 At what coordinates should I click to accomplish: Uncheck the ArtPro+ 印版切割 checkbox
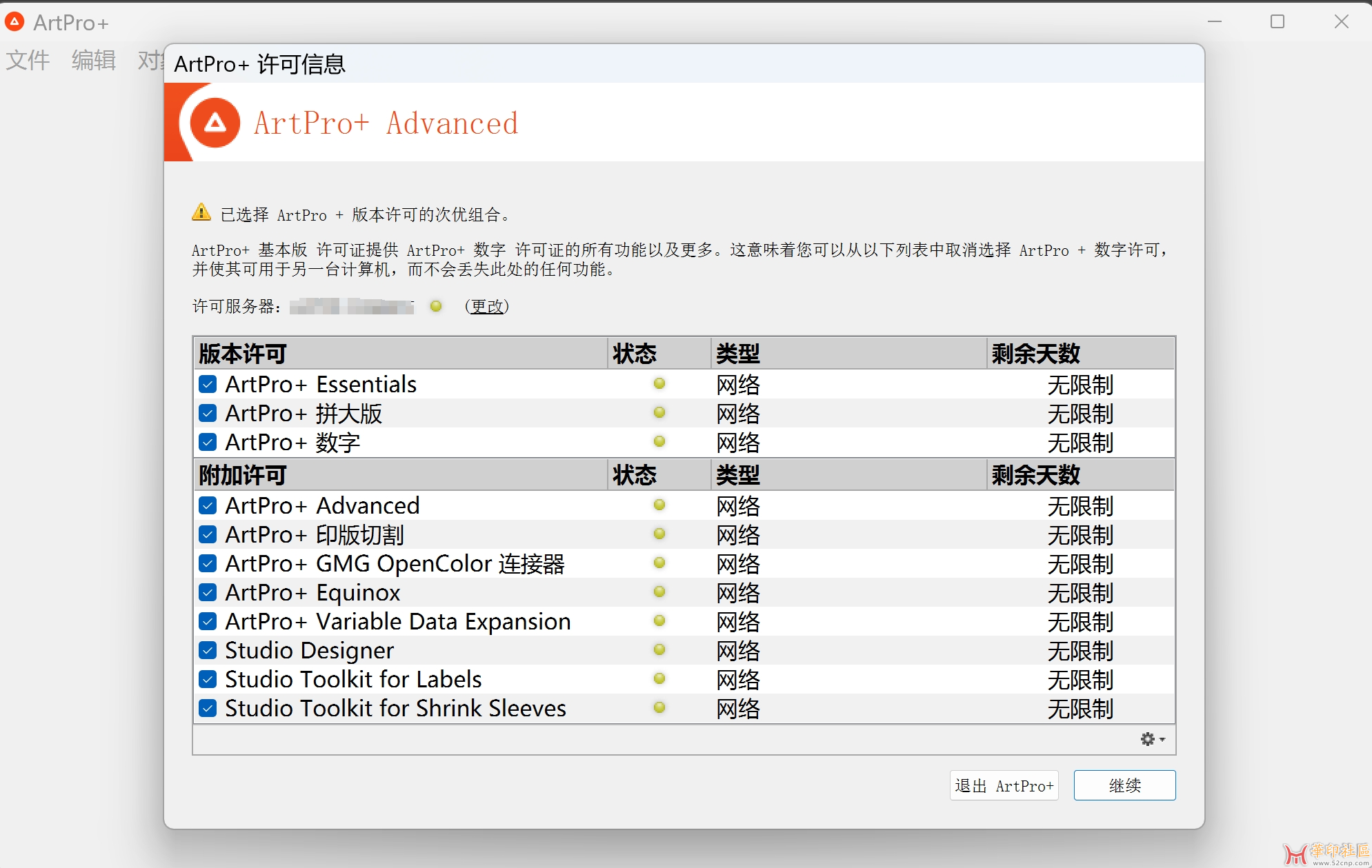pyautogui.click(x=208, y=534)
